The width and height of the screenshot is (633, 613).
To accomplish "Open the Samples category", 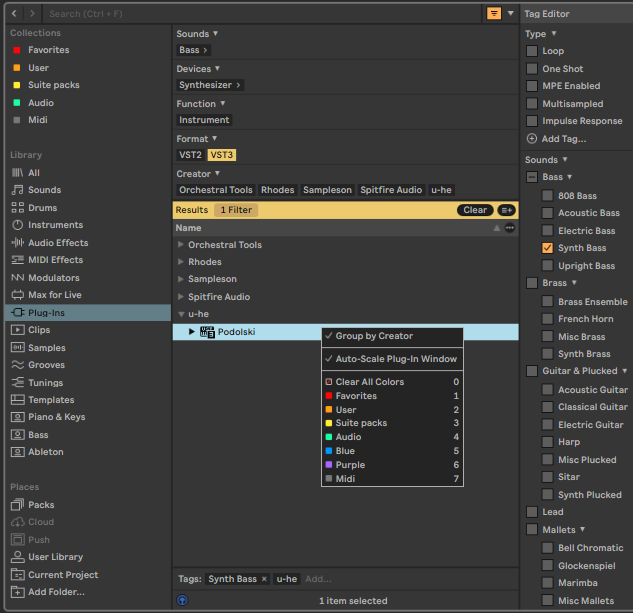I will pos(46,348).
